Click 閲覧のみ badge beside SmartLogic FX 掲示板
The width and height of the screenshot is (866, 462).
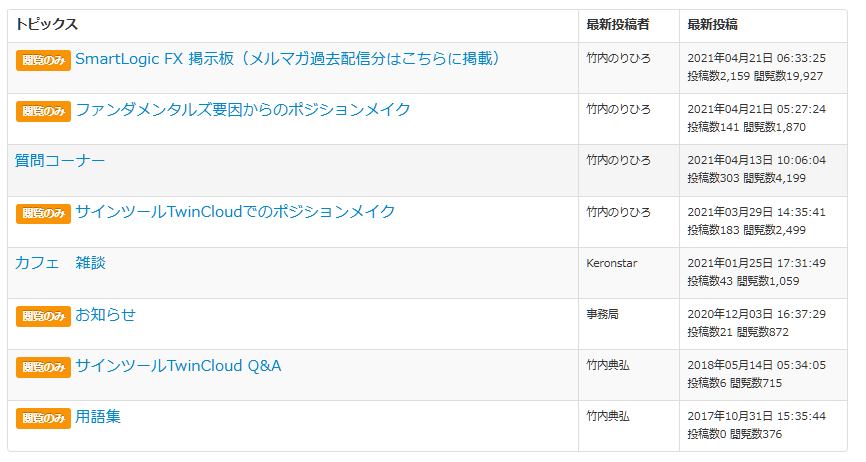coord(44,60)
